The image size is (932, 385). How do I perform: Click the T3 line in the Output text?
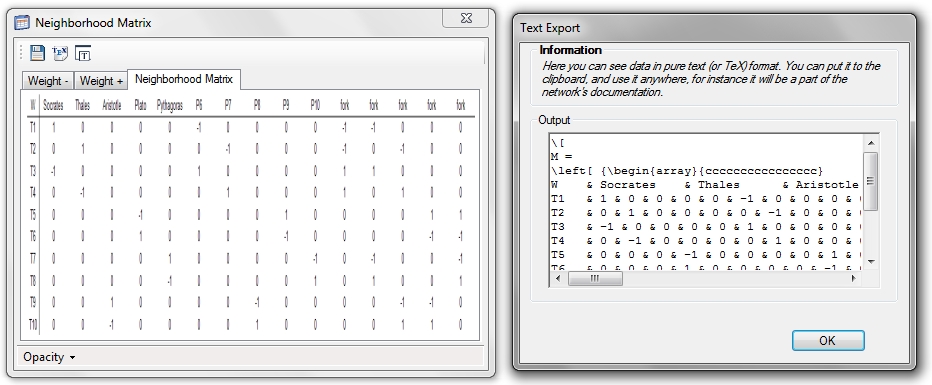tap(706, 227)
